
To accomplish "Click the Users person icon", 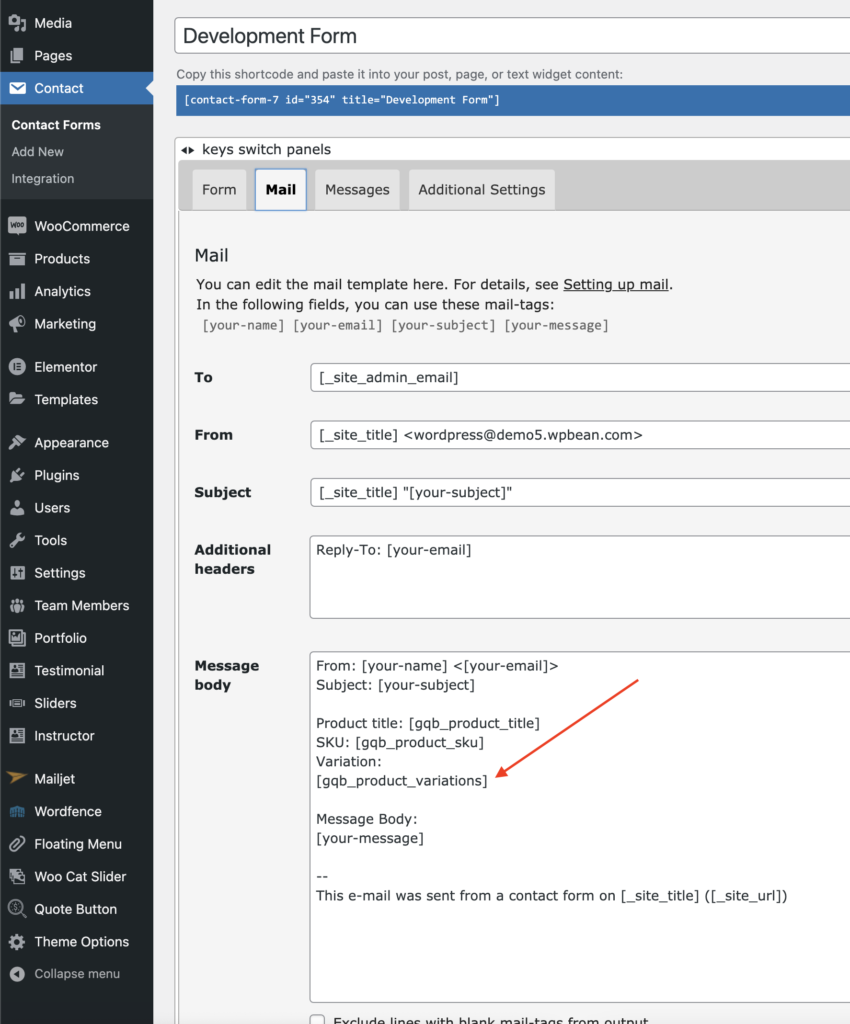I will (x=17, y=507).
